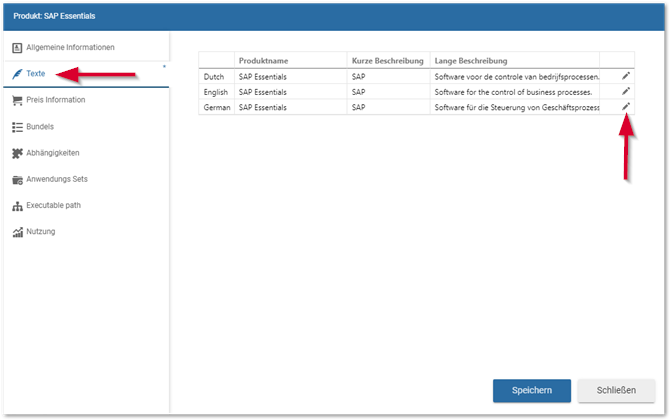Click the hierarchy icon for Executable path
Image resolution: width=670 pixels, height=420 pixels.
[17, 206]
